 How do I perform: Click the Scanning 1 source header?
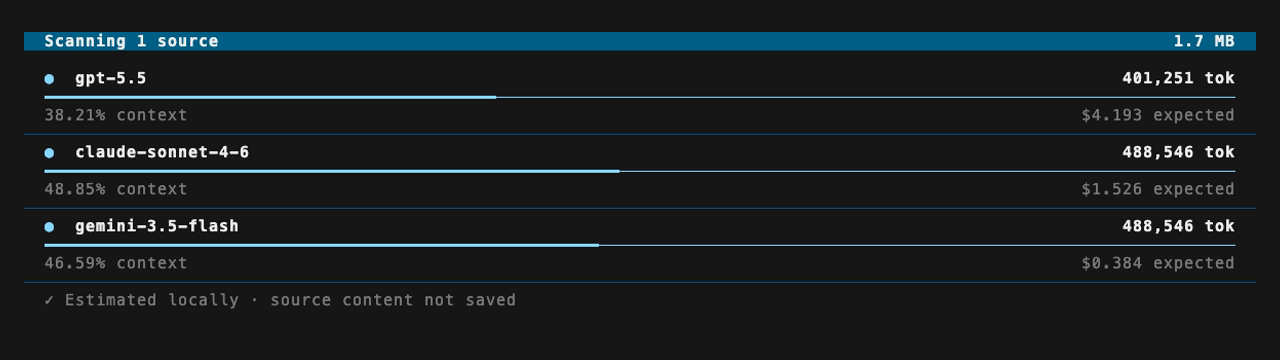pyautogui.click(x=131, y=41)
